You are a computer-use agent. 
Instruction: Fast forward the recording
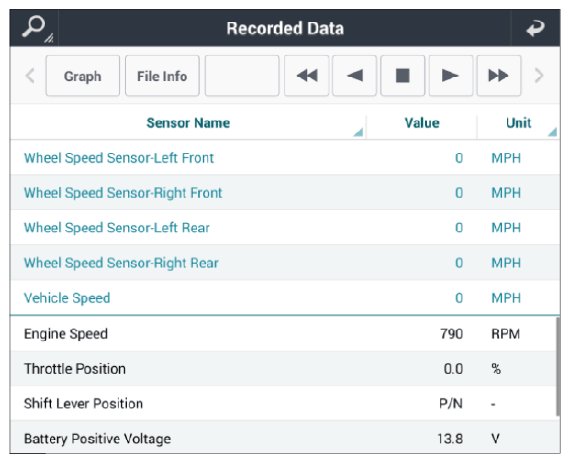click(x=499, y=76)
